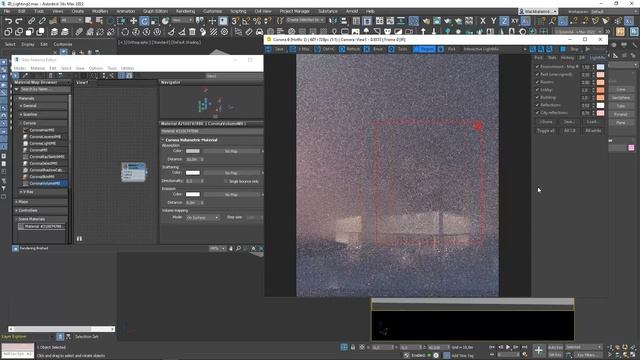Viewport: 640px width, 360px height.
Task: Click the pause icon in View1 panel
Action: [79, 238]
